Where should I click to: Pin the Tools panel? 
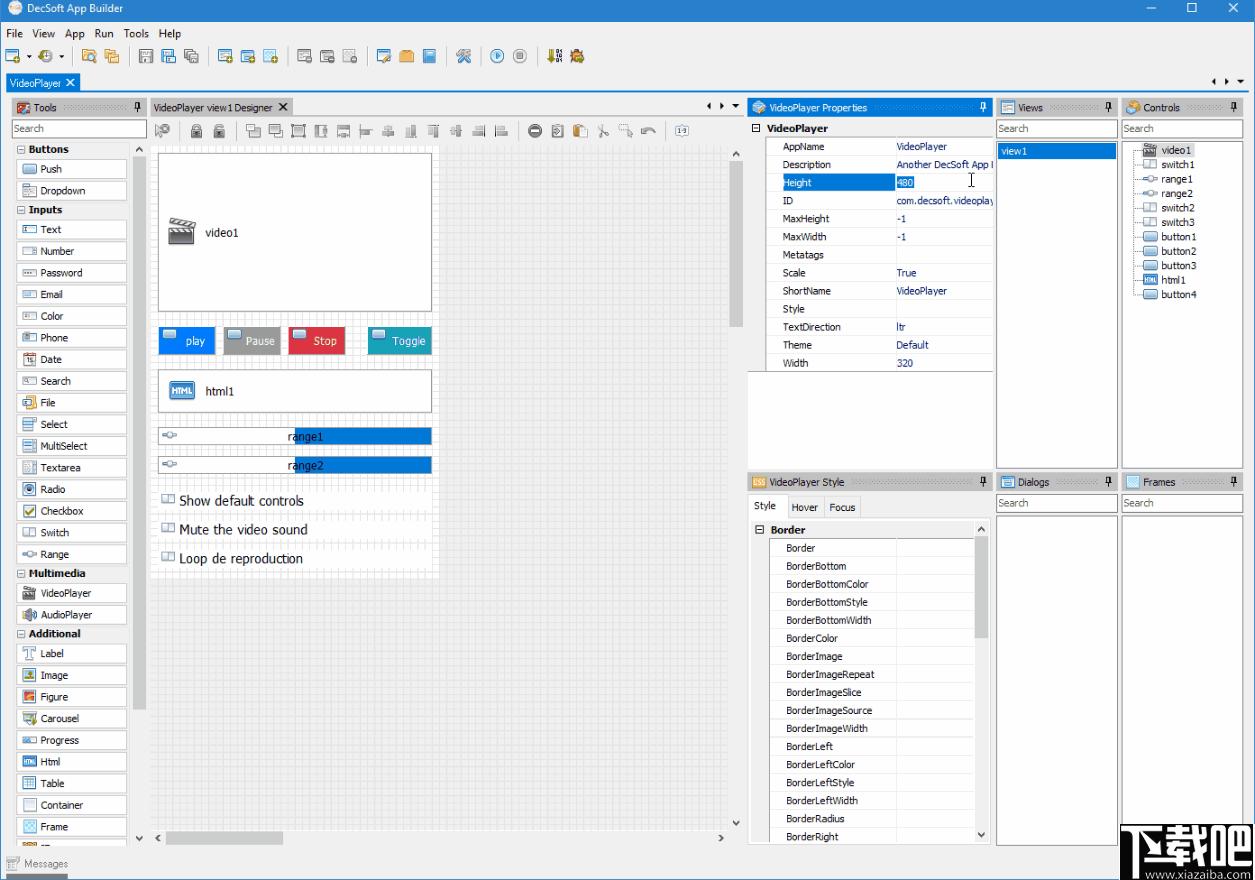tap(138, 107)
